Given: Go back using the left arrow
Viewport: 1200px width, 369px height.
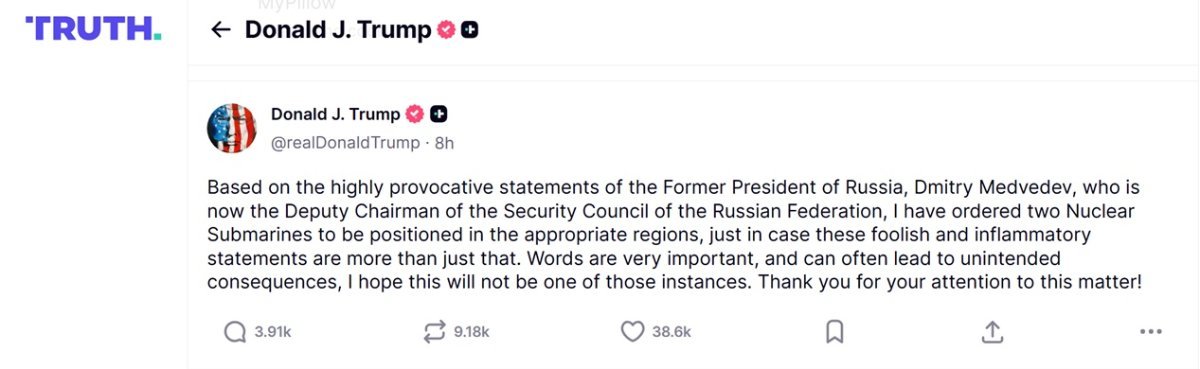Looking at the screenshot, I should click(221, 30).
